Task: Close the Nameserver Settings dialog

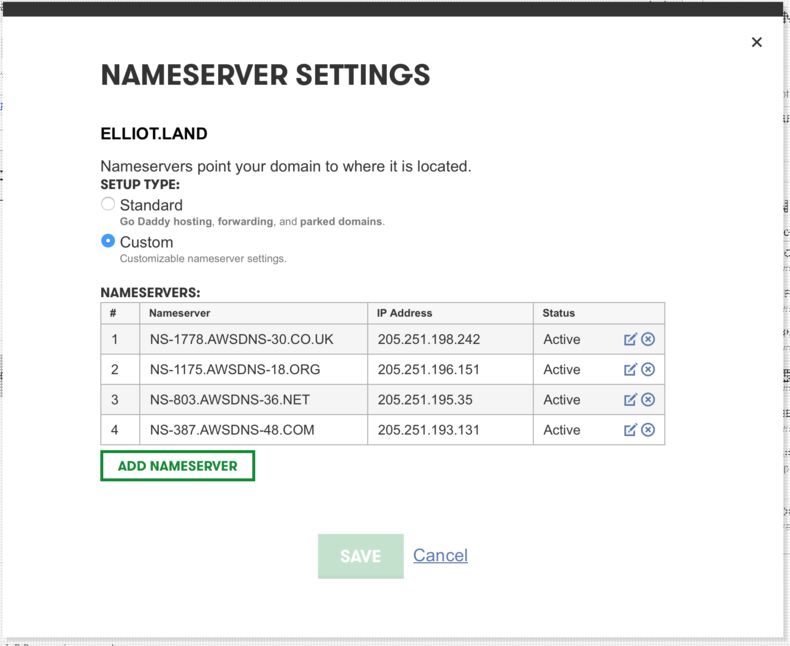Action: click(756, 42)
